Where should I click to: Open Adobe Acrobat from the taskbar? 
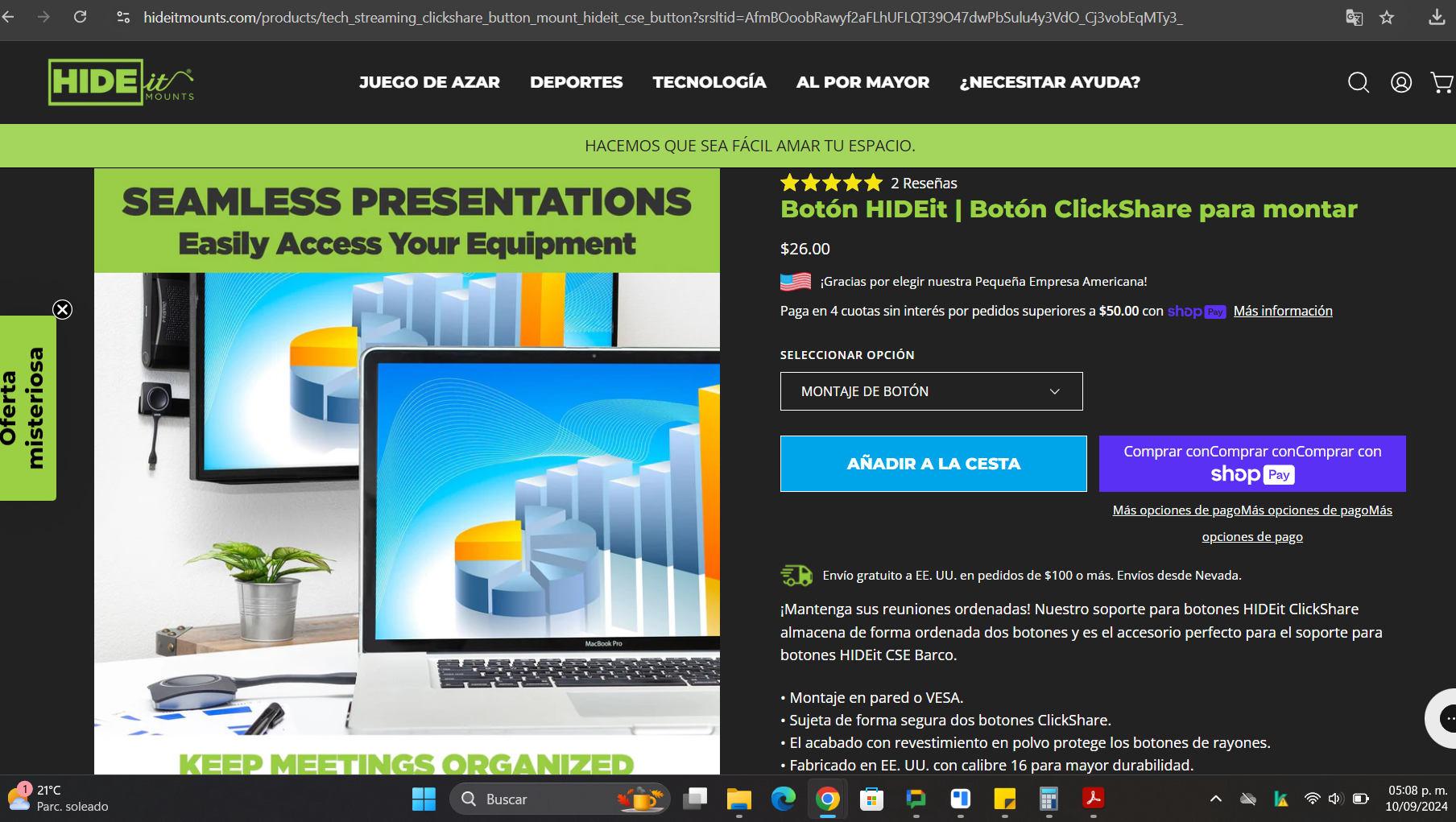pos(1093,799)
